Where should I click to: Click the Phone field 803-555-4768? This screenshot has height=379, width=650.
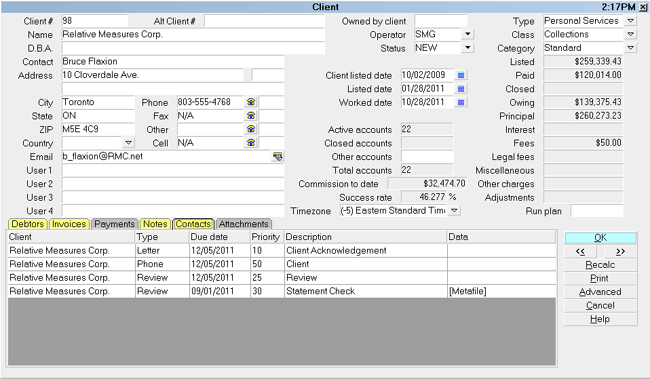(210, 102)
